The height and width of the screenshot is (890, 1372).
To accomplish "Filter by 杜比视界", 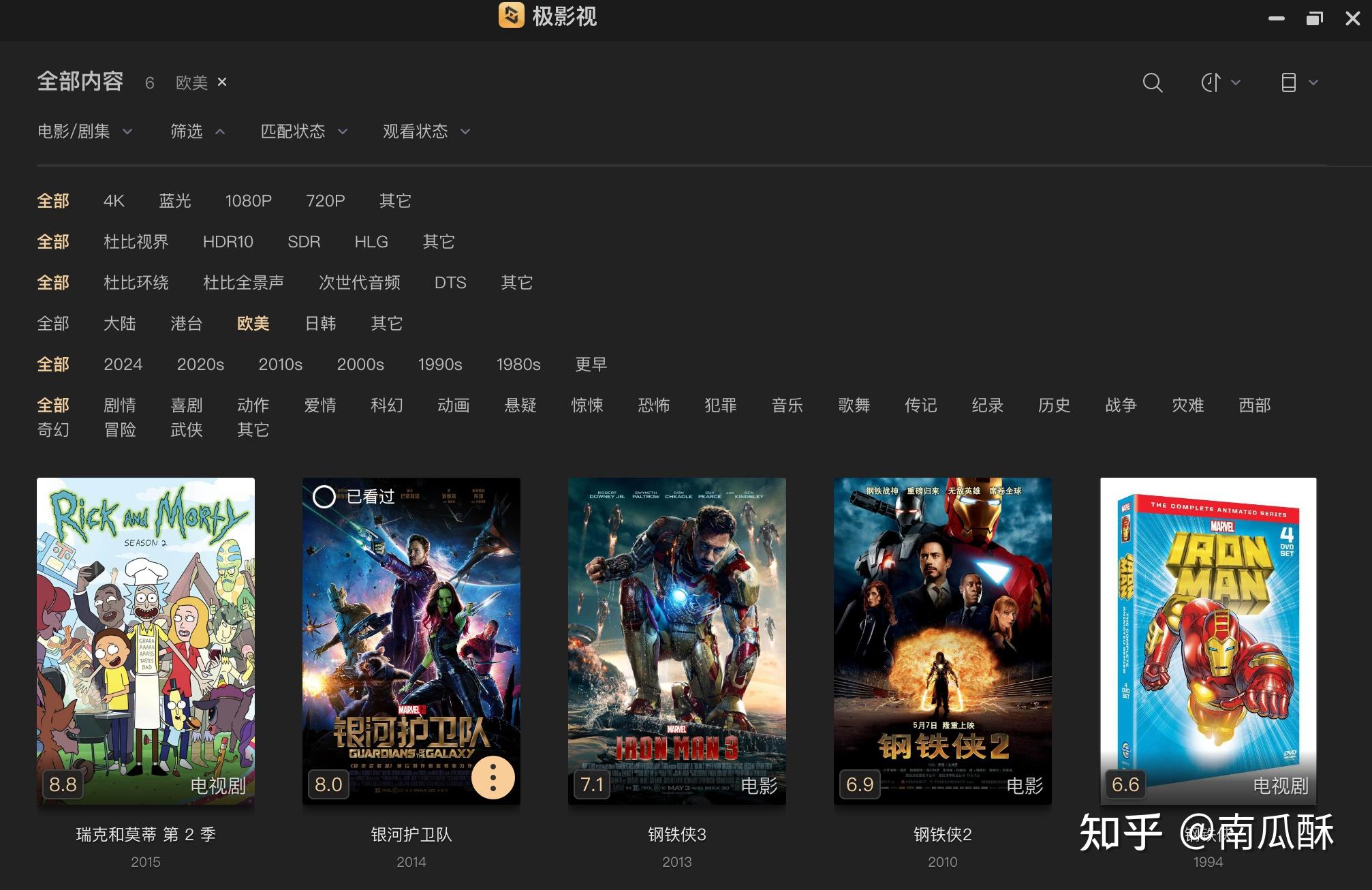I will coord(136,241).
